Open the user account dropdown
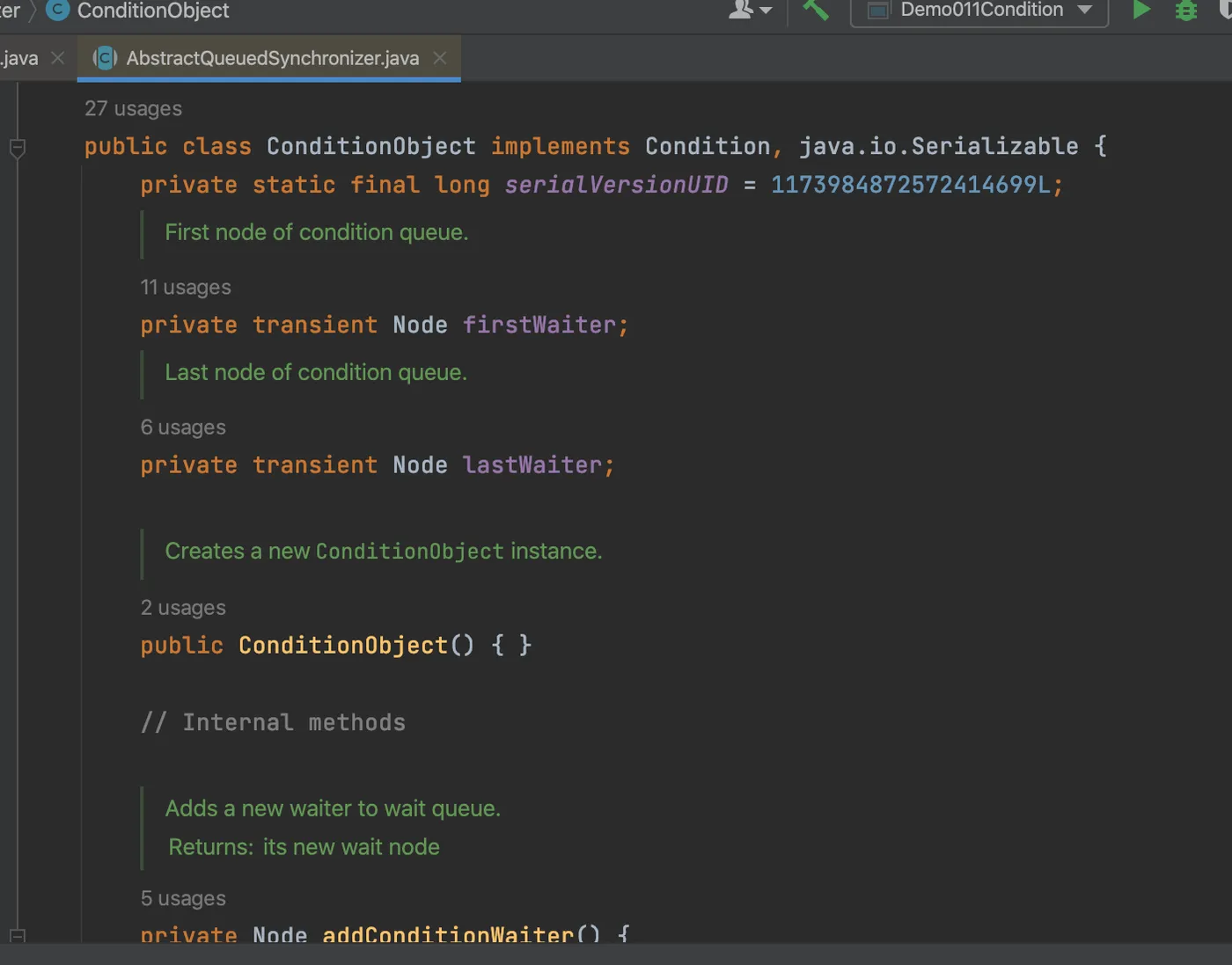 click(751, 10)
